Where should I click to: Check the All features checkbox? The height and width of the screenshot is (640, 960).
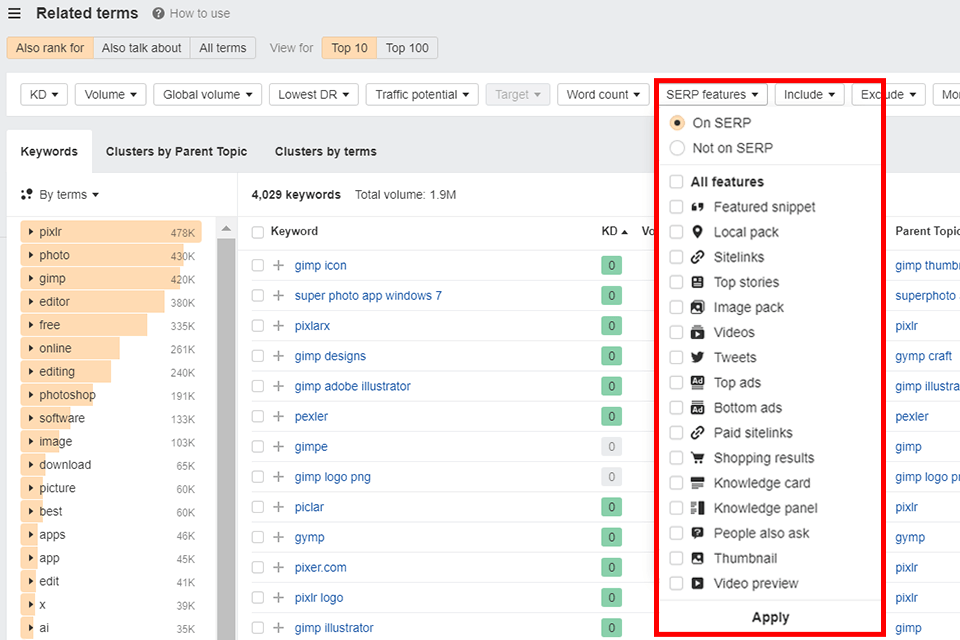pos(676,182)
